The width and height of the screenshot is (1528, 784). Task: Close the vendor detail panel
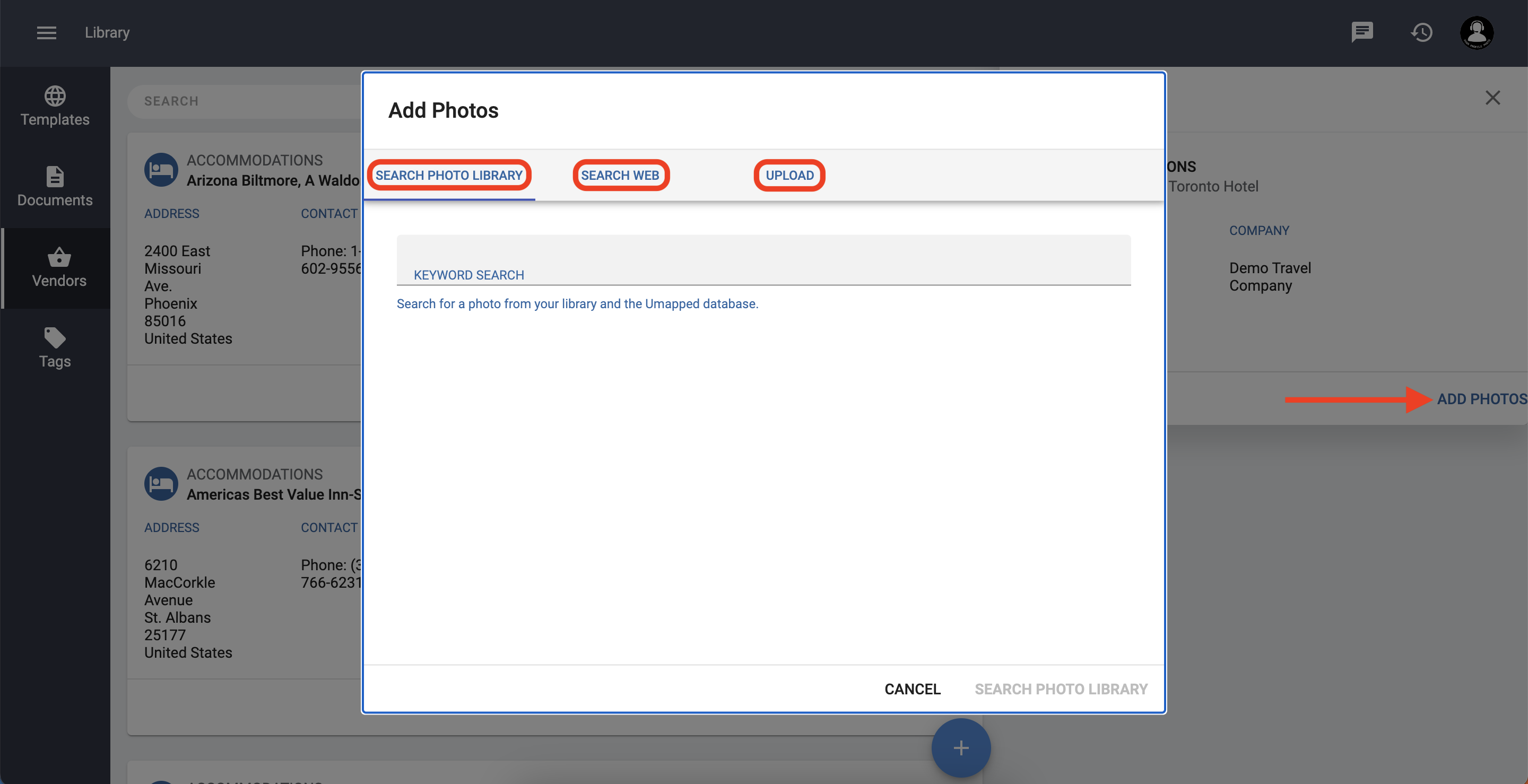click(x=1492, y=98)
